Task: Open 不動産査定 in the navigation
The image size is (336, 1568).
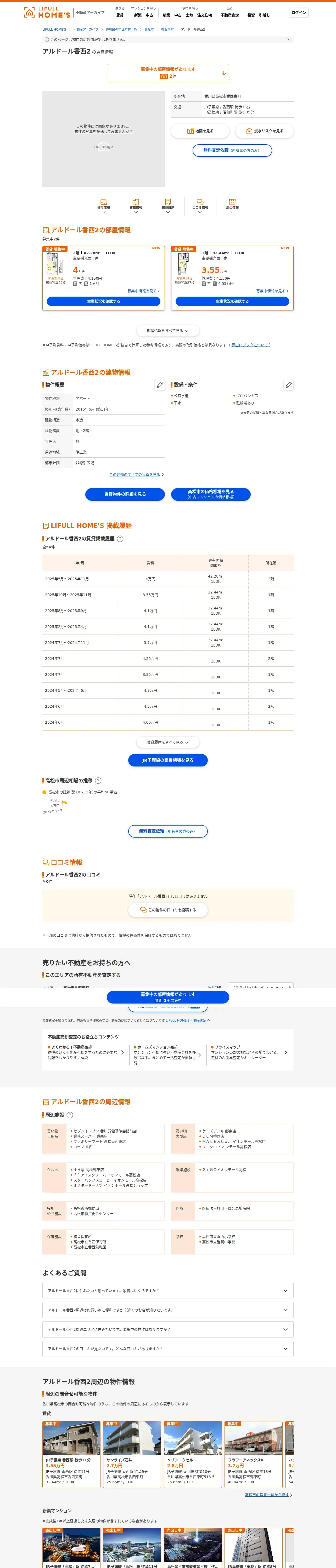Action: tap(230, 15)
